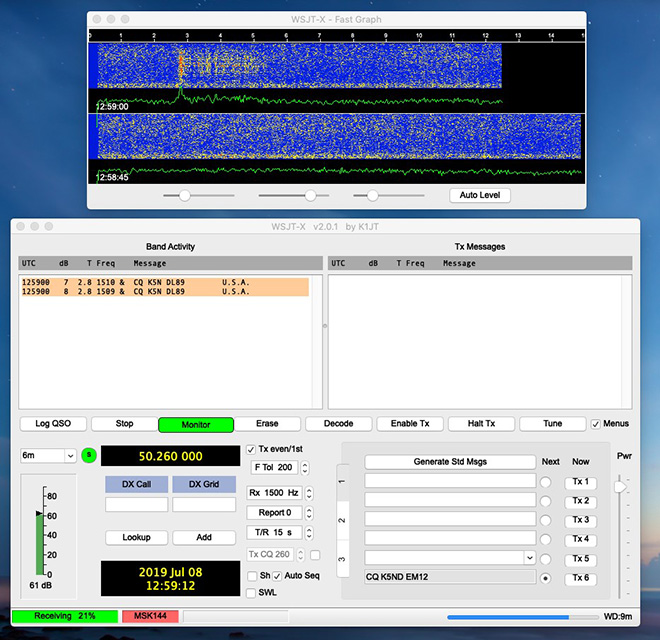This screenshot has width=660, height=640.
Task: Click the Tx 5 now button
Action: (x=580, y=559)
